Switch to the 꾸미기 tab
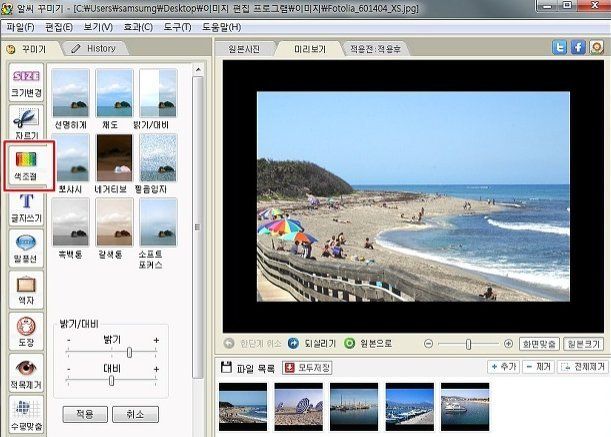Viewport: 611px width, 437px height. pos(30,49)
